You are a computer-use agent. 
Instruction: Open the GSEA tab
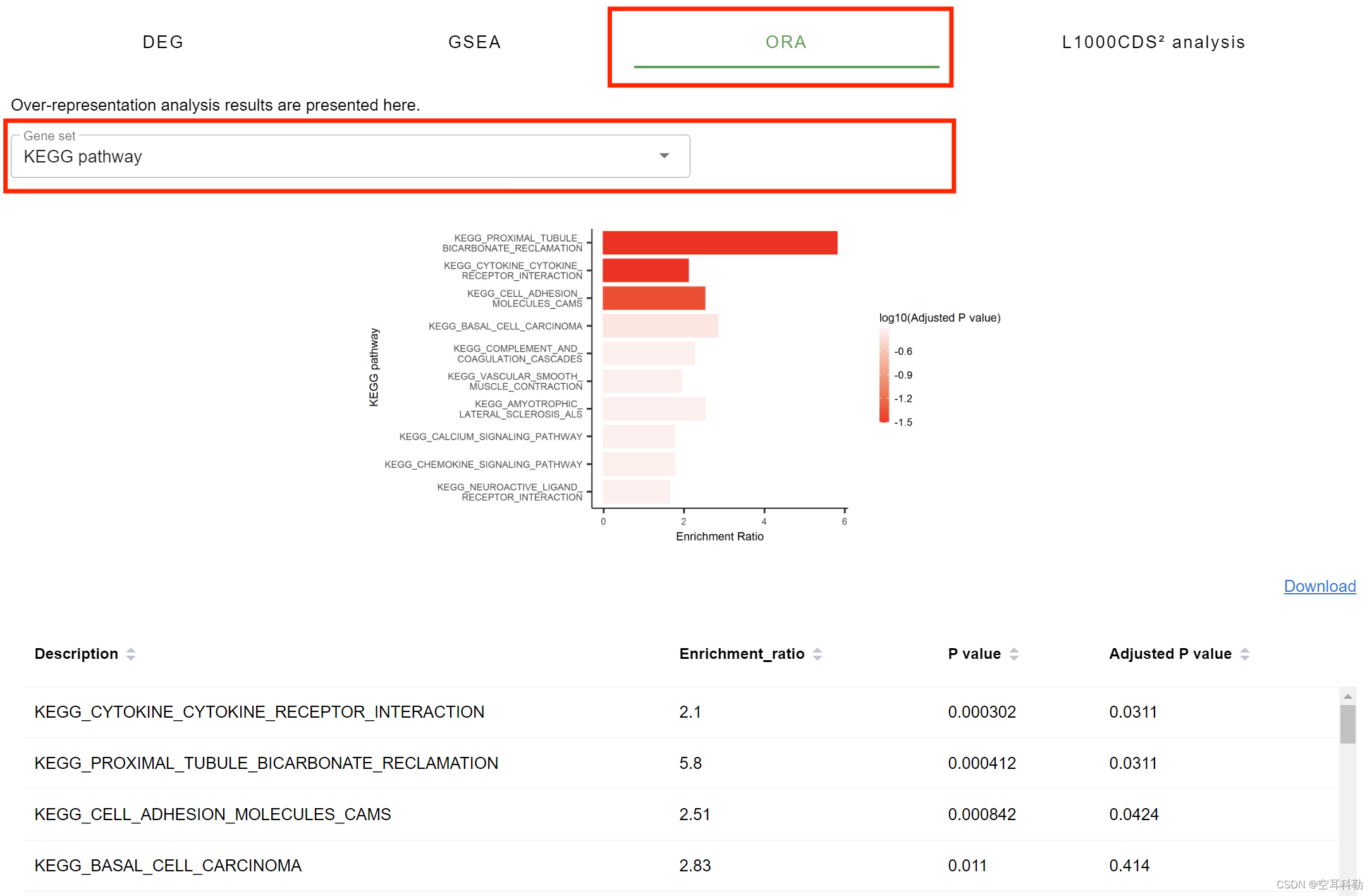pos(474,42)
